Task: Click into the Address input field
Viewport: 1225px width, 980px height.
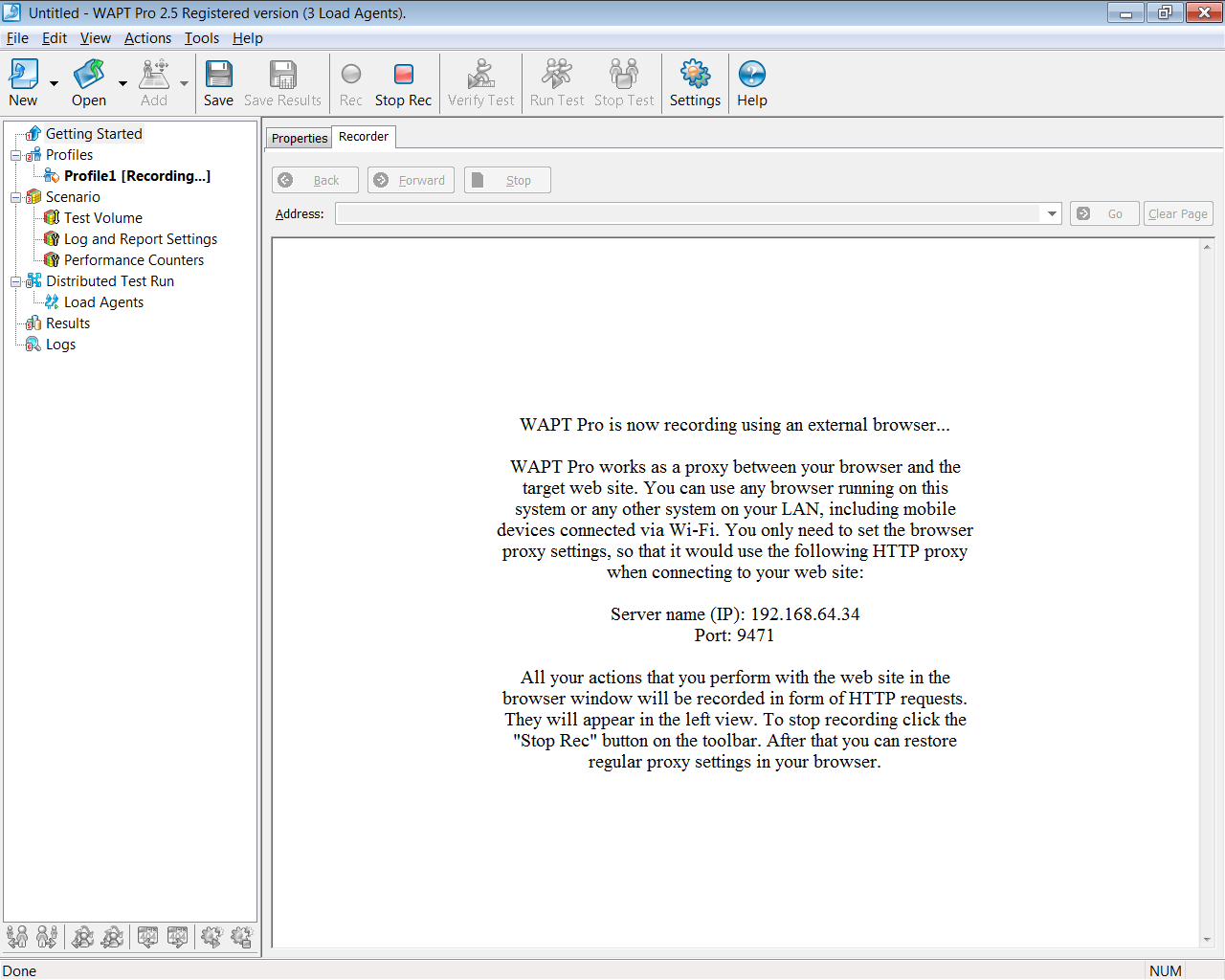Action: click(x=688, y=213)
